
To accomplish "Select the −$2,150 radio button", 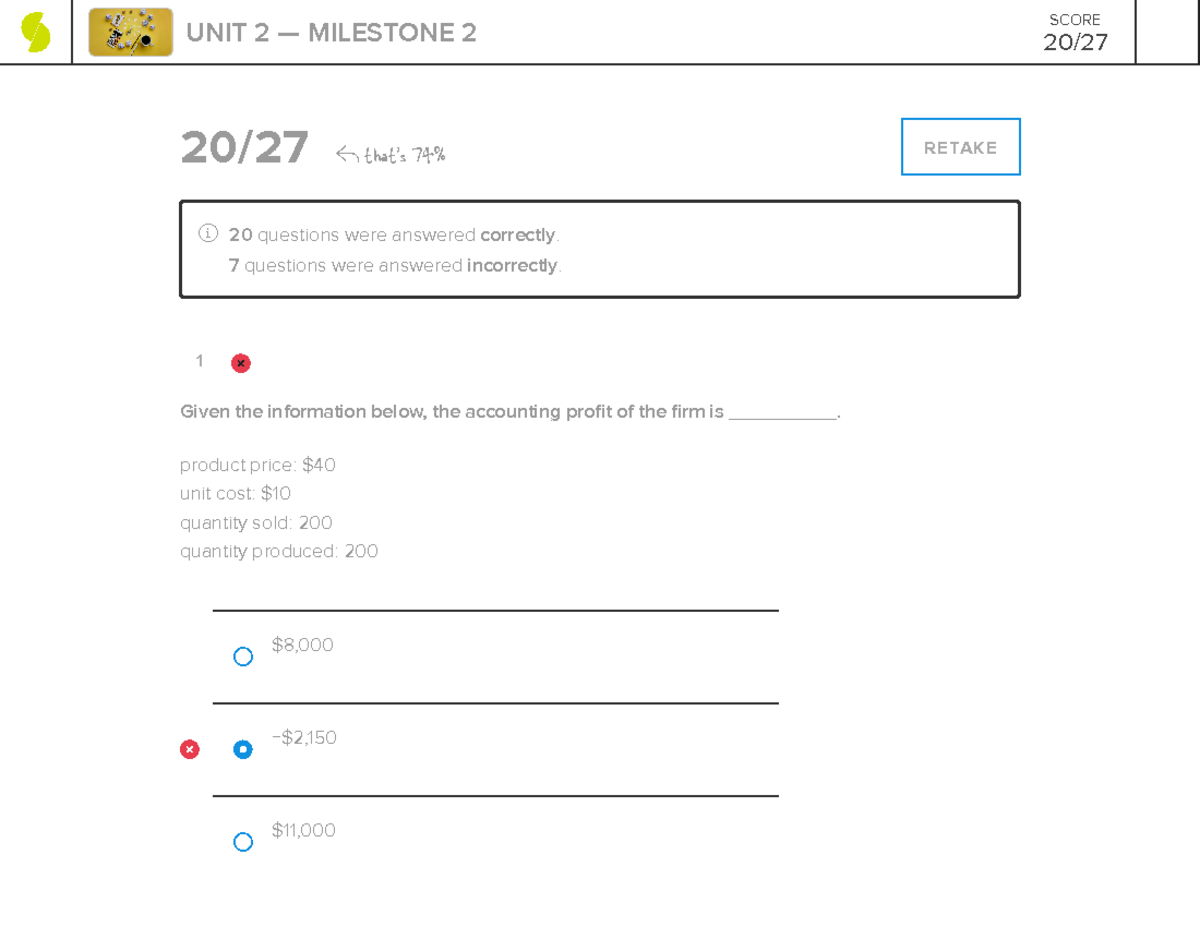I will click(243, 749).
